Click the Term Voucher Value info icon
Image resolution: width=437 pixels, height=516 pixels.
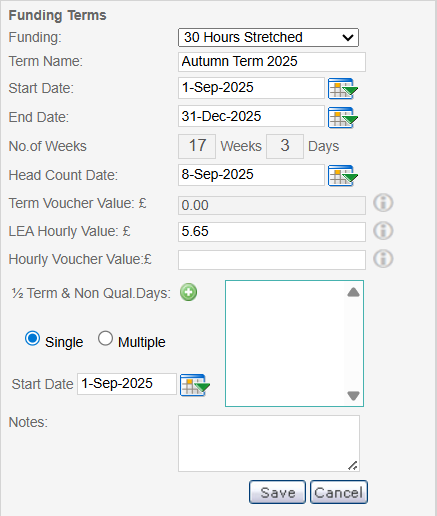[383, 203]
